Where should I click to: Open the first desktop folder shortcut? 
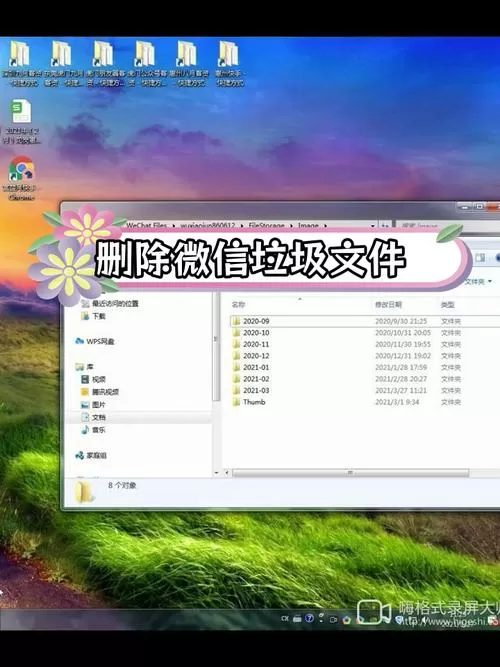coord(20,64)
